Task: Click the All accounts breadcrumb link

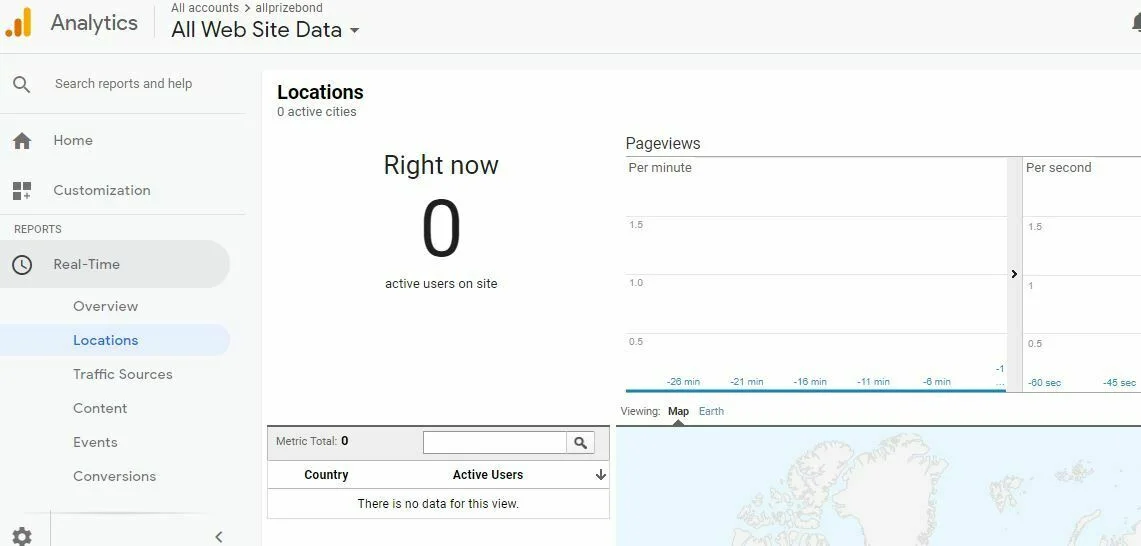Action: (204, 8)
